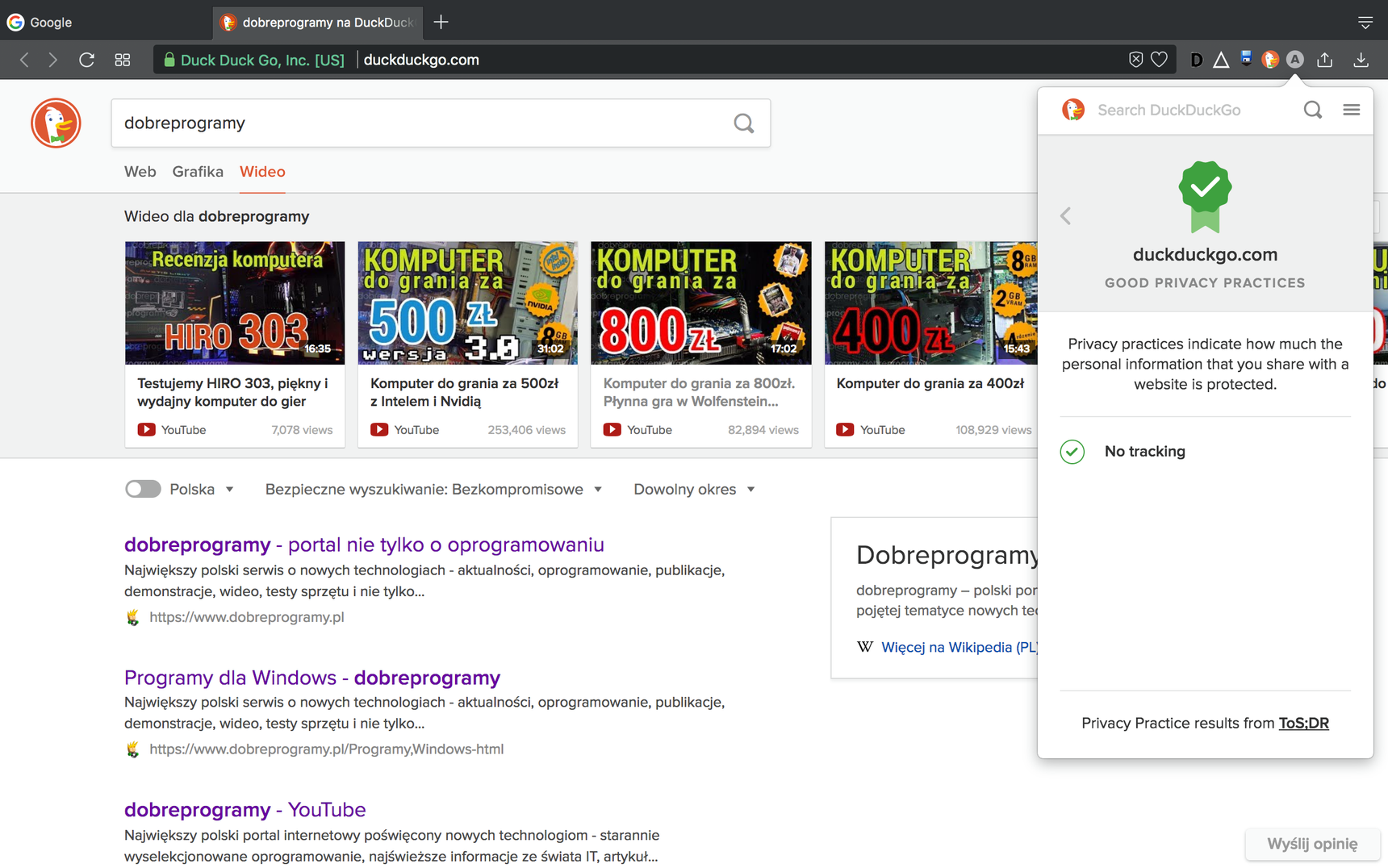Open the hamburger menu in extension popup
The height and width of the screenshot is (868, 1388).
point(1352,110)
